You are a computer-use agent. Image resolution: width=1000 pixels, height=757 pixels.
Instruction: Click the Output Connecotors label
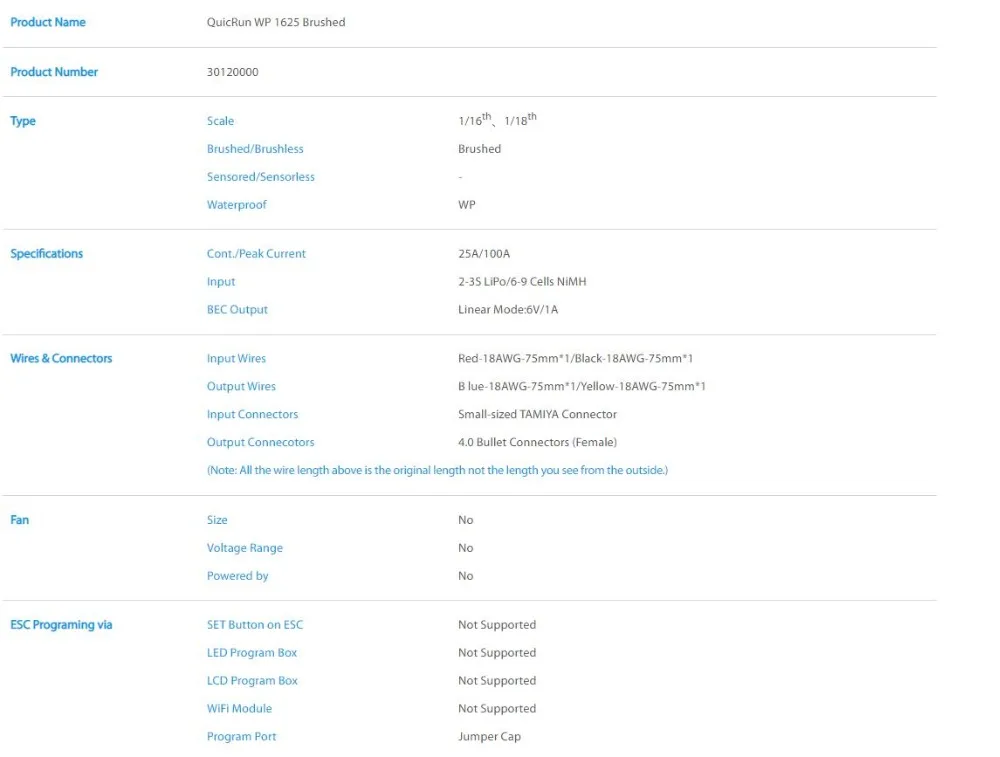261,443
